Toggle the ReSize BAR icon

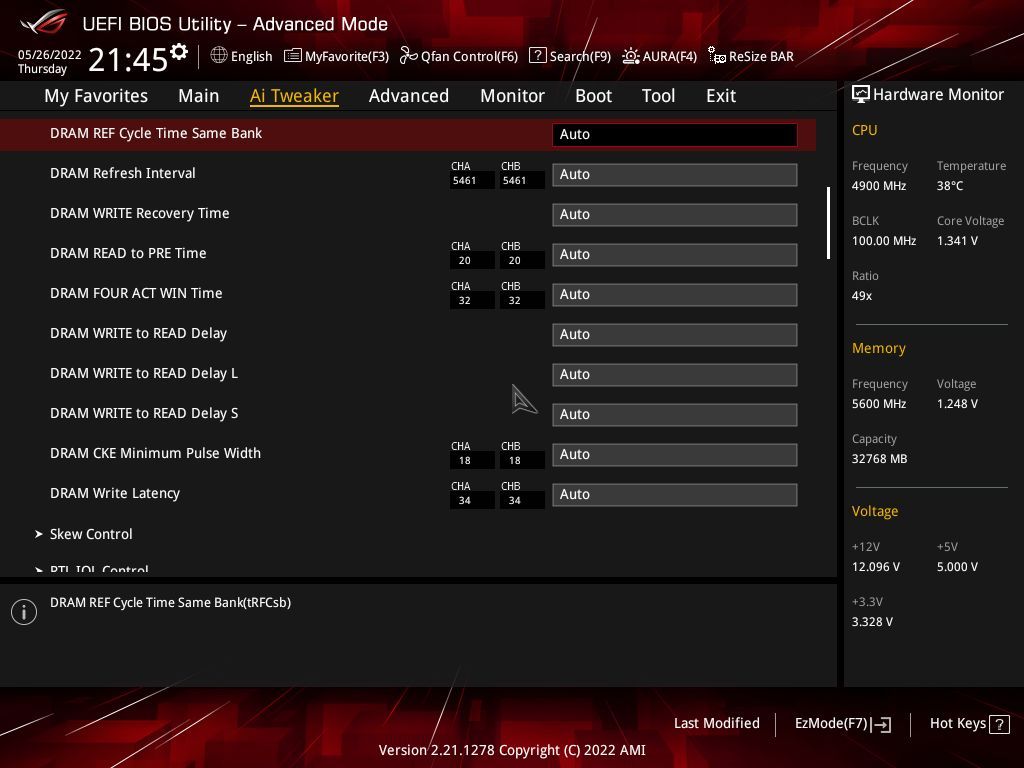pos(716,56)
